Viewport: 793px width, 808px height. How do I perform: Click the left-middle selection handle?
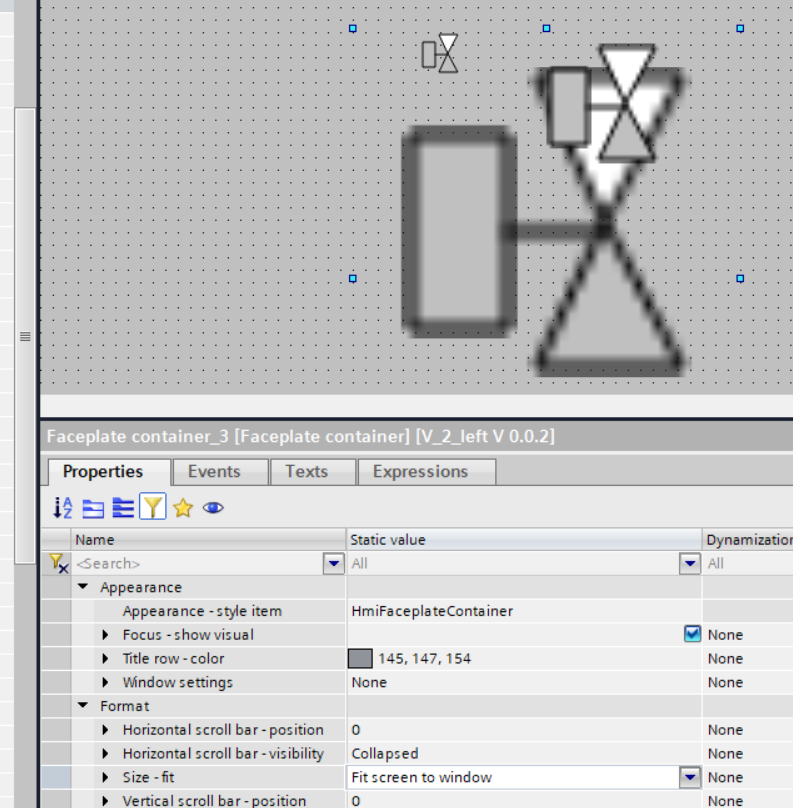tap(352, 278)
